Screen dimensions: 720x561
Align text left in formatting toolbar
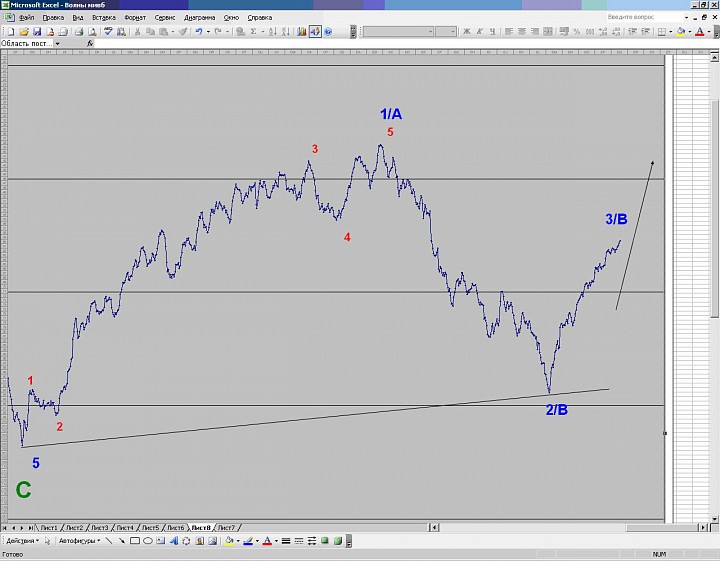pyautogui.click(x=508, y=31)
